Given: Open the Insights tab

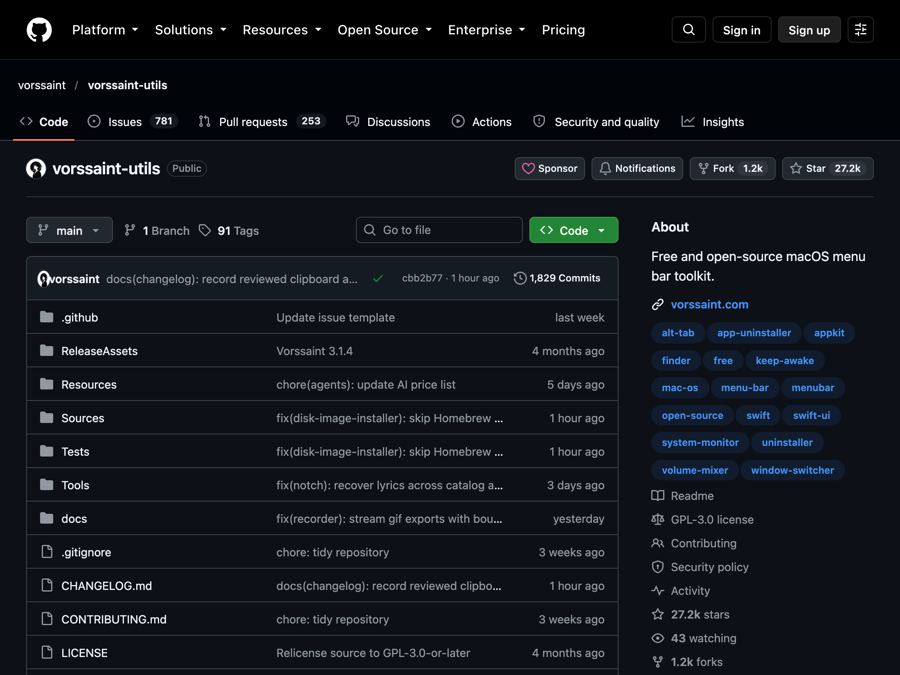Looking at the screenshot, I should [x=712, y=122].
